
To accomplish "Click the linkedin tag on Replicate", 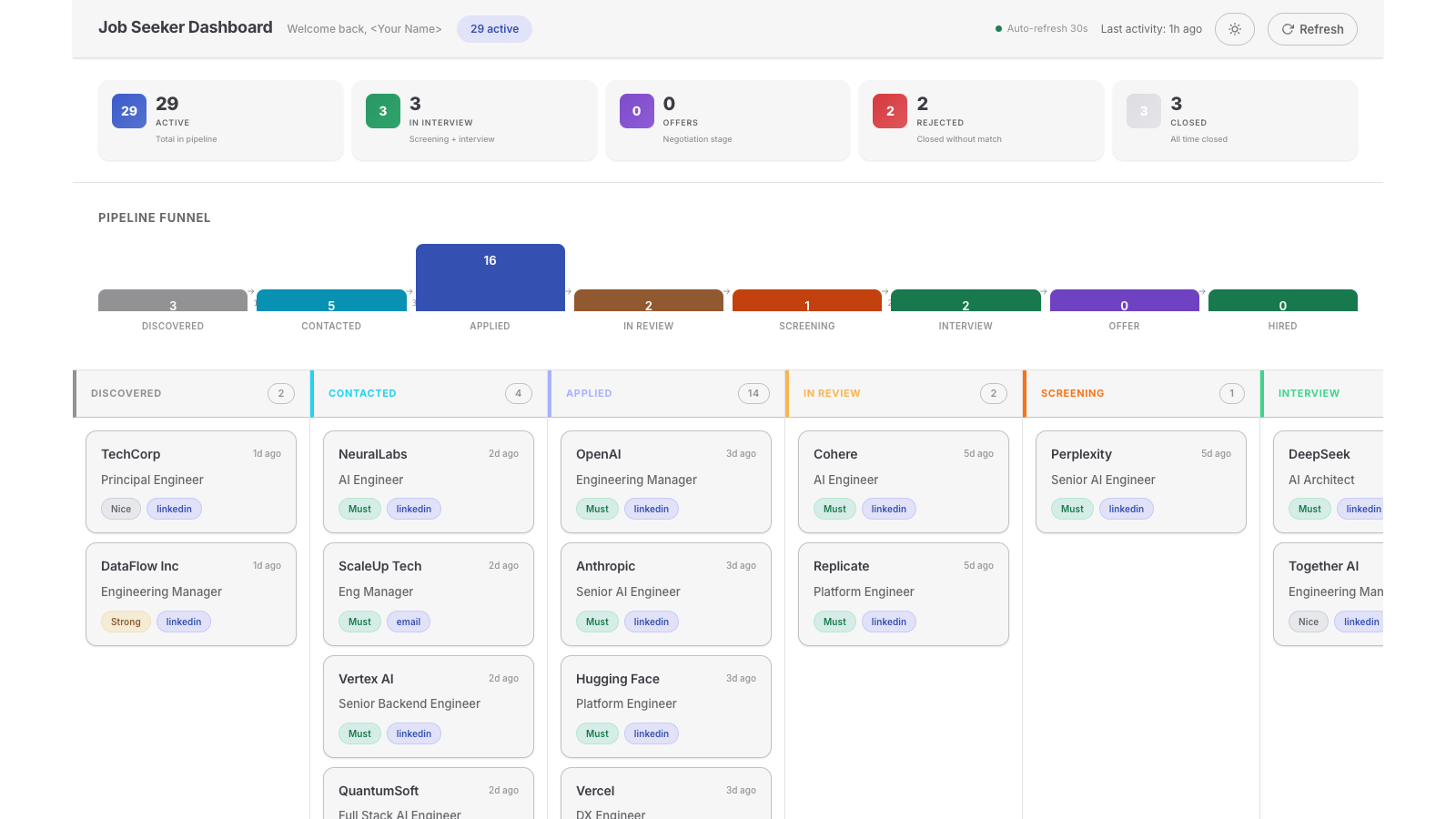I will coord(889,622).
